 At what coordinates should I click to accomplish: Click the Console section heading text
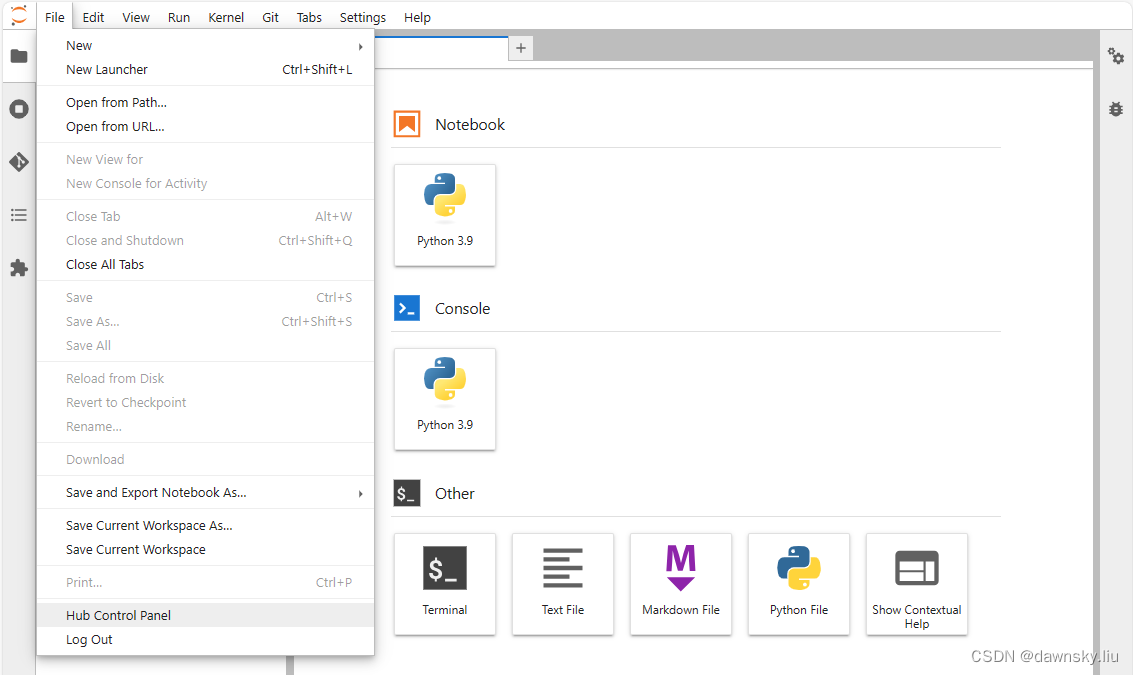click(x=462, y=309)
